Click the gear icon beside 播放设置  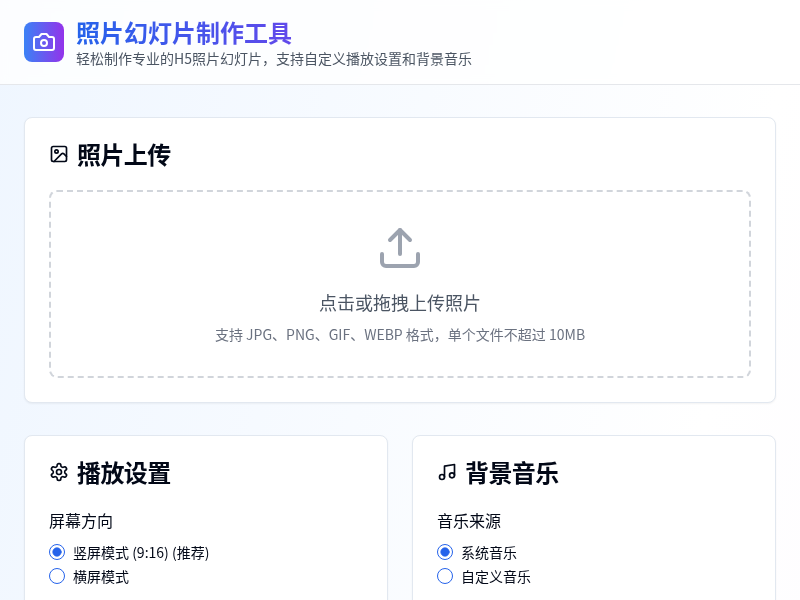[x=59, y=472]
